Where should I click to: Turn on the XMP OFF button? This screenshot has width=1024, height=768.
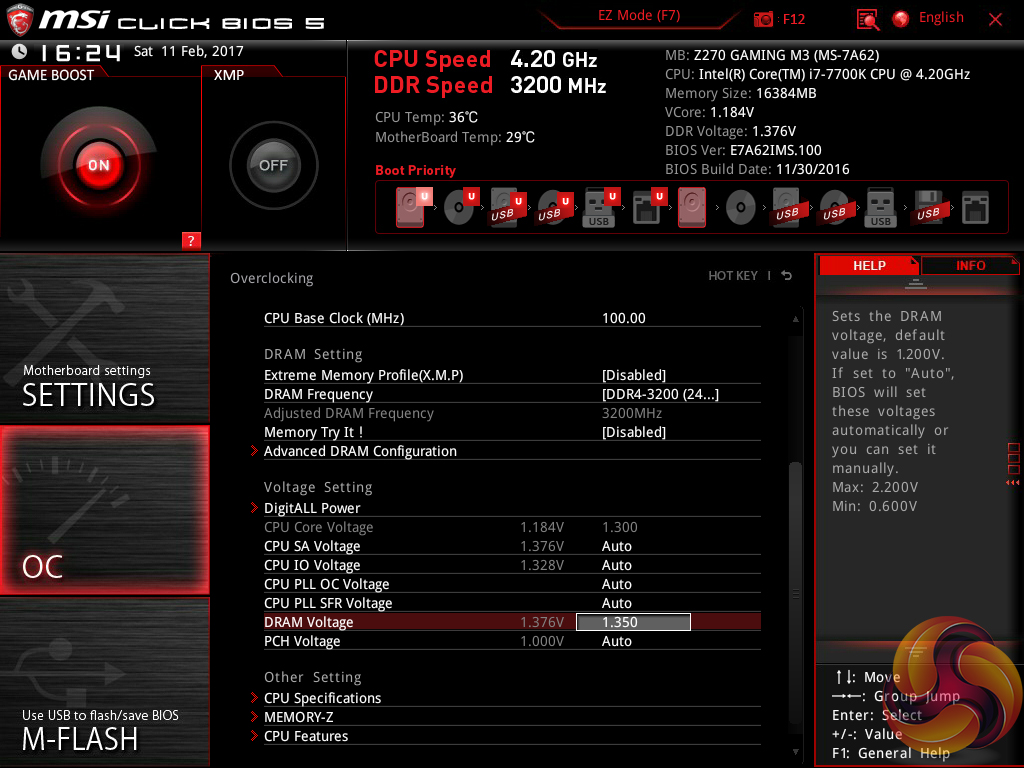tap(273, 165)
